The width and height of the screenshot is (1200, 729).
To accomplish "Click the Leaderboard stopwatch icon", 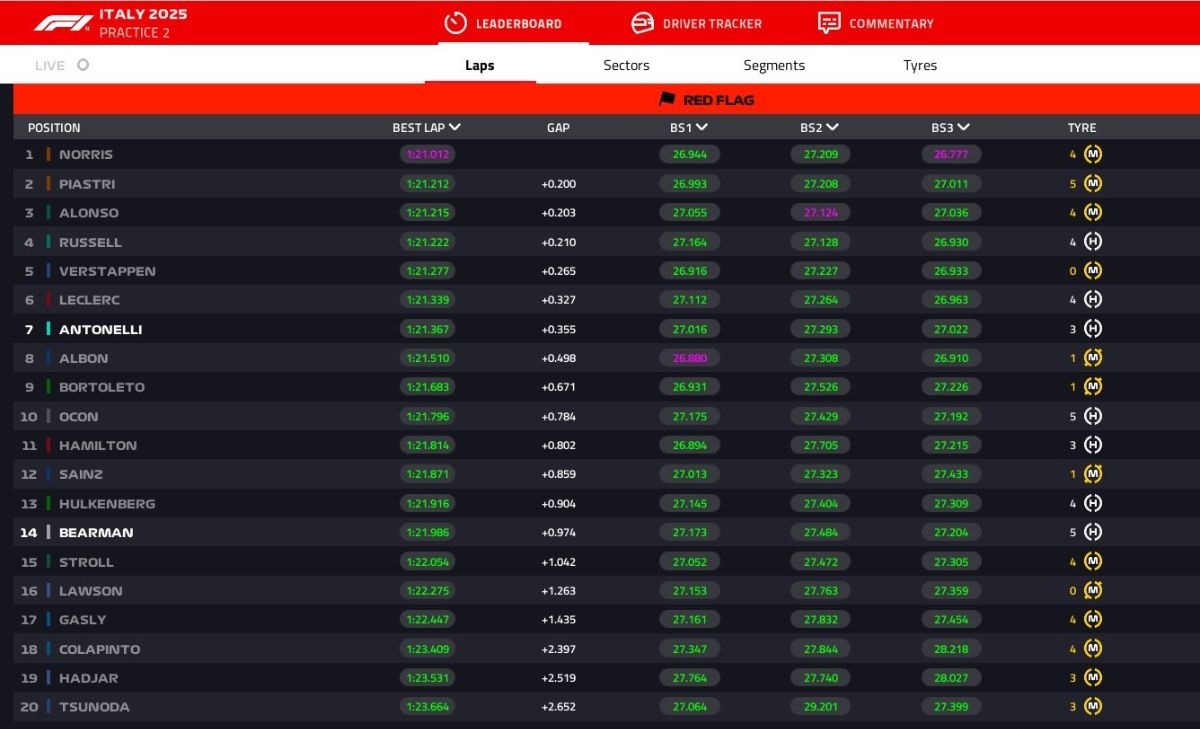I will point(456,23).
